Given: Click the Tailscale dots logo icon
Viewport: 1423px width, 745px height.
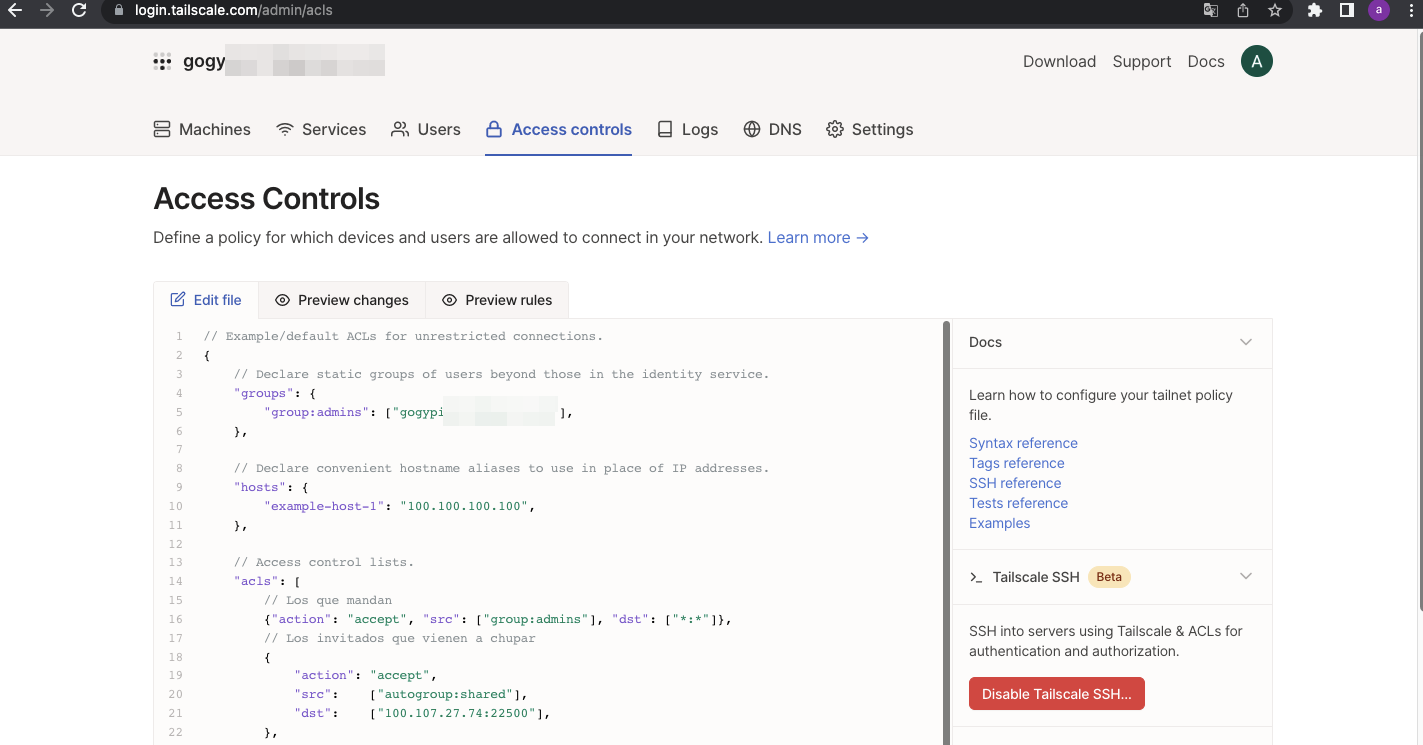Looking at the screenshot, I should (x=162, y=62).
